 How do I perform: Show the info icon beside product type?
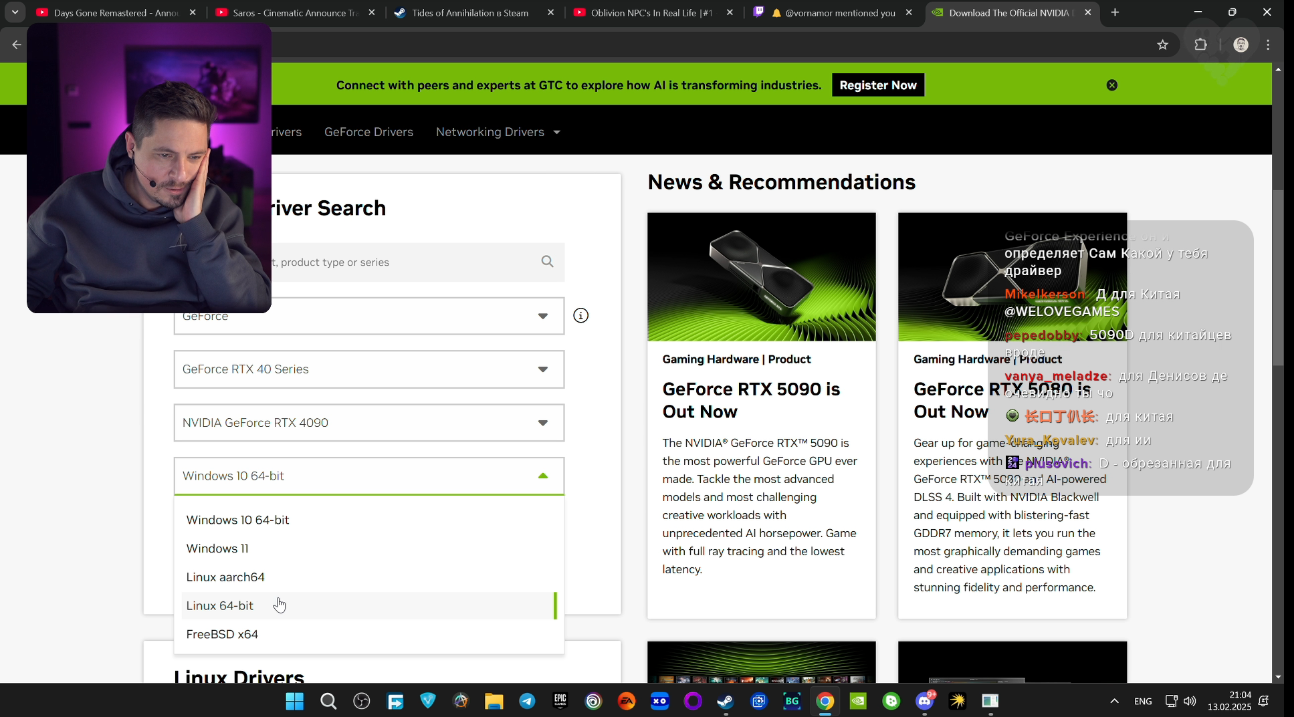[x=581, y=316]
